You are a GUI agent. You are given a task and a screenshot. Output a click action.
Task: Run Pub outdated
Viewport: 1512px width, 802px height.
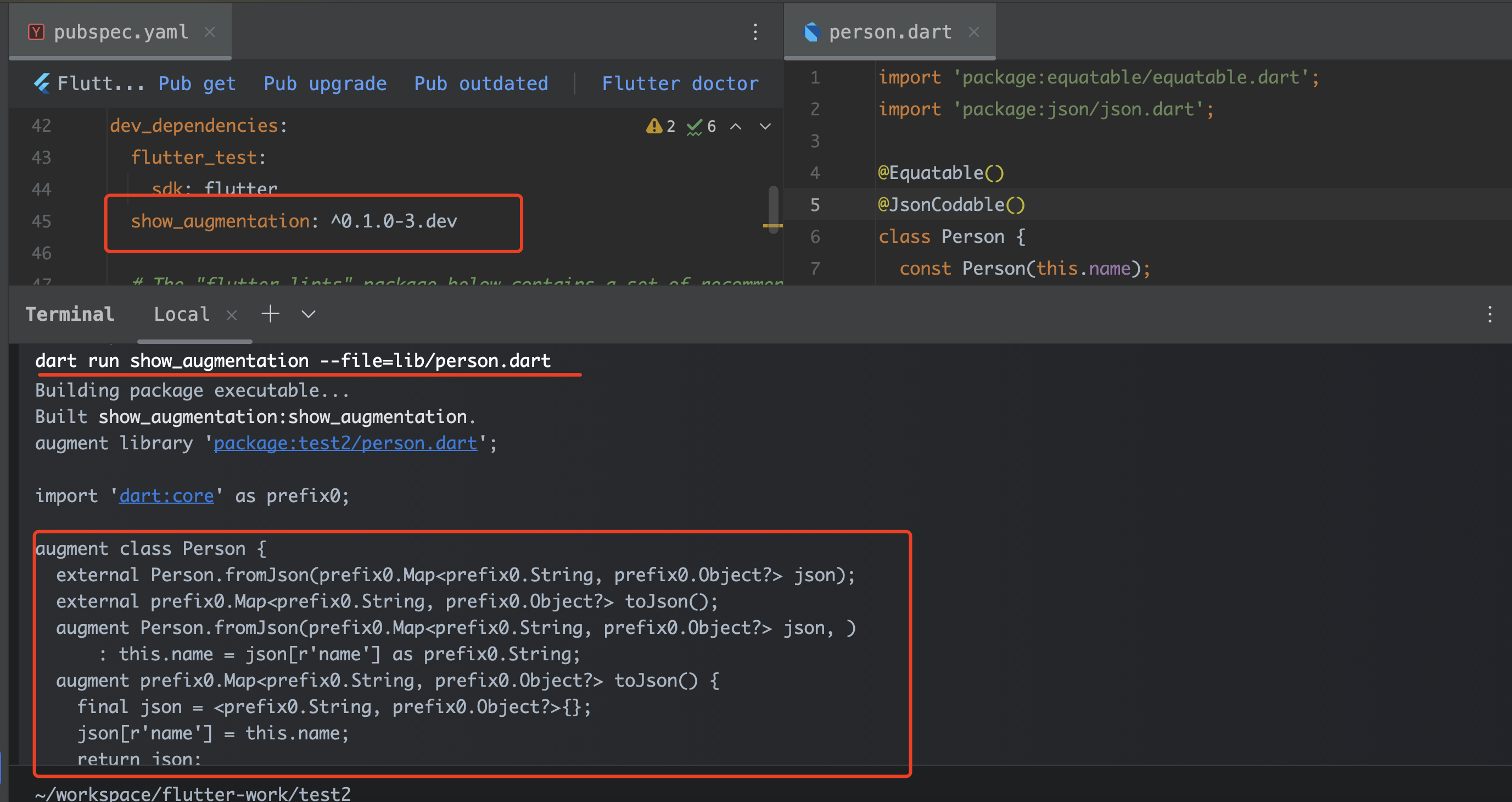481,83
